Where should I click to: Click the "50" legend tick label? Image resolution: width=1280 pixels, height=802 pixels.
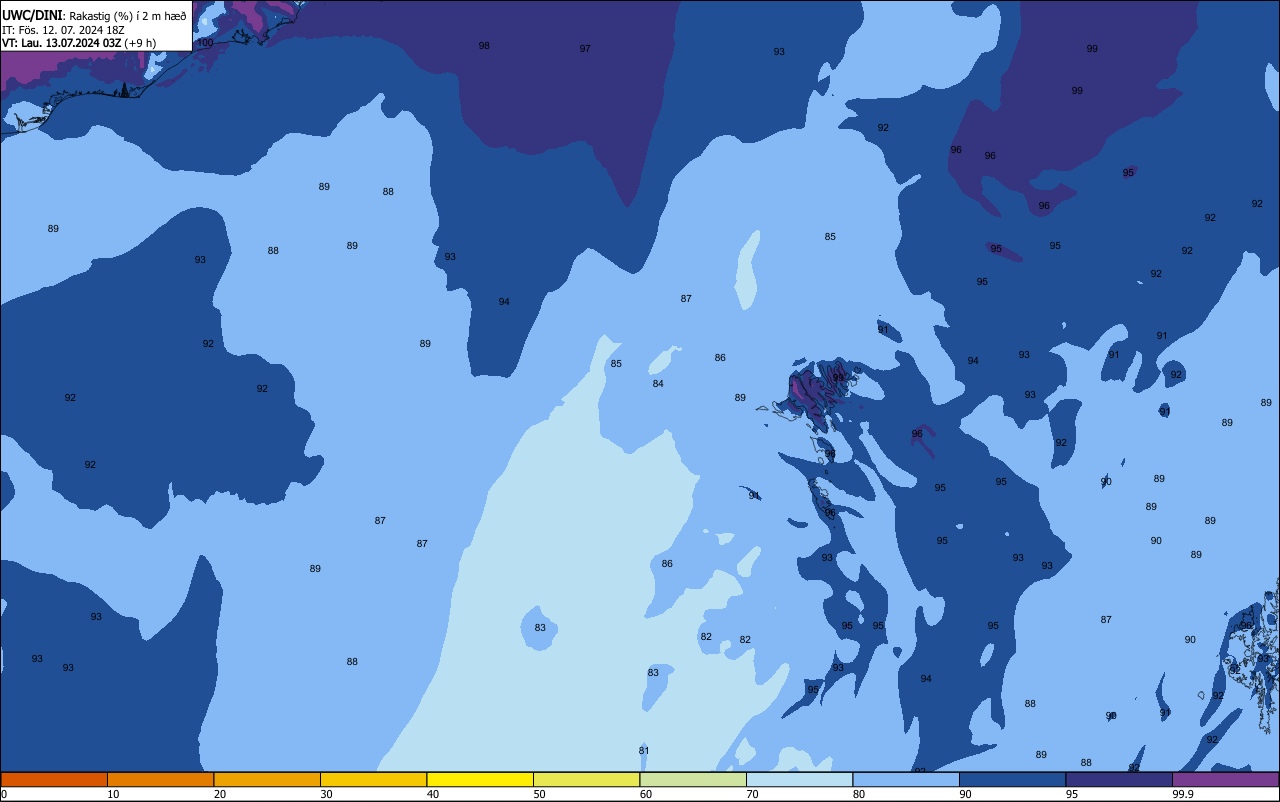539,794
